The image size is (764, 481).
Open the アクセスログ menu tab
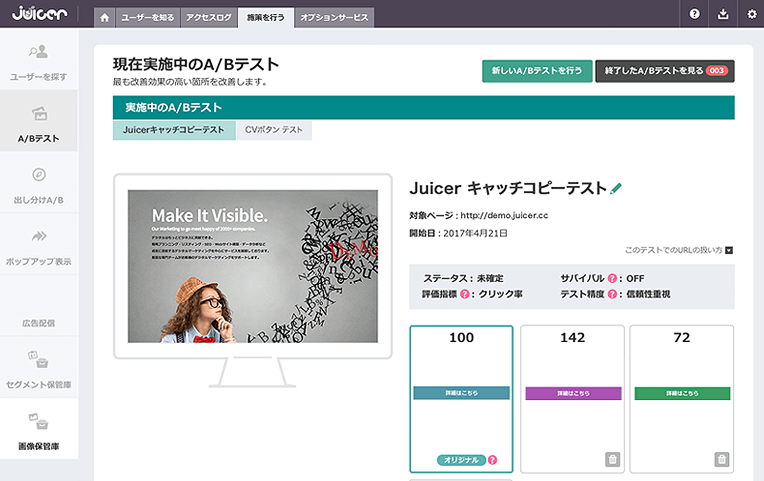(209, 17)
